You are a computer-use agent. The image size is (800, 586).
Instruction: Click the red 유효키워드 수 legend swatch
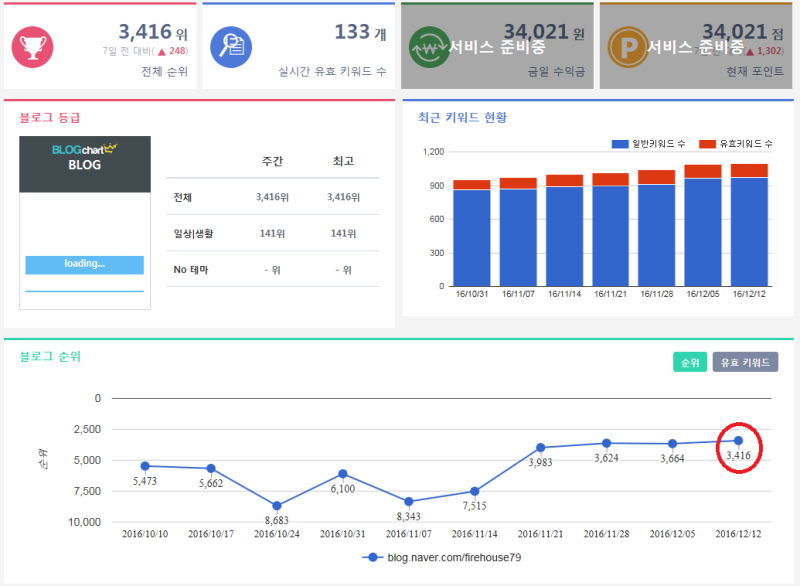707,144
